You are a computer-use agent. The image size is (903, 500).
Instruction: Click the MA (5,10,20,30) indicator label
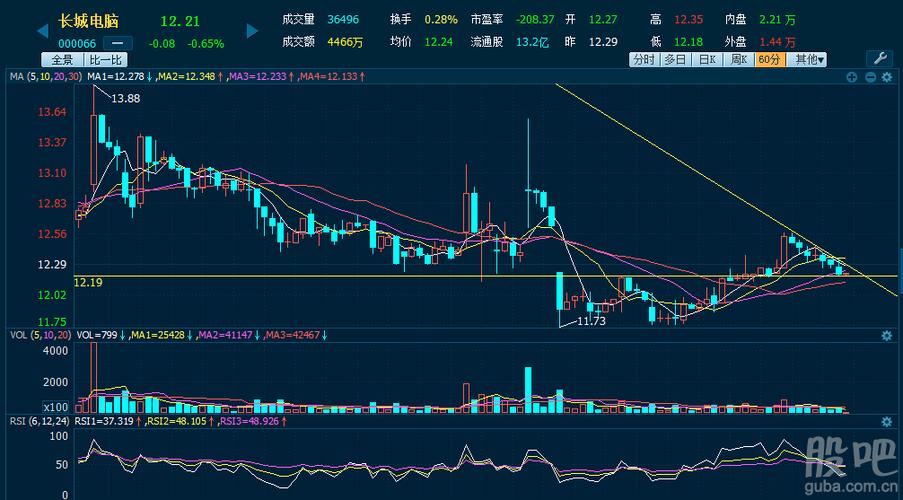coord(47,77)
